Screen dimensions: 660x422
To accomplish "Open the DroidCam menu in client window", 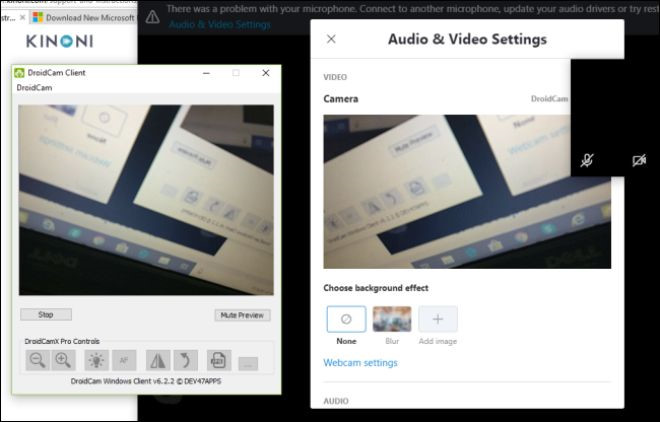I will pyautogui.click(x=35, y=88).
